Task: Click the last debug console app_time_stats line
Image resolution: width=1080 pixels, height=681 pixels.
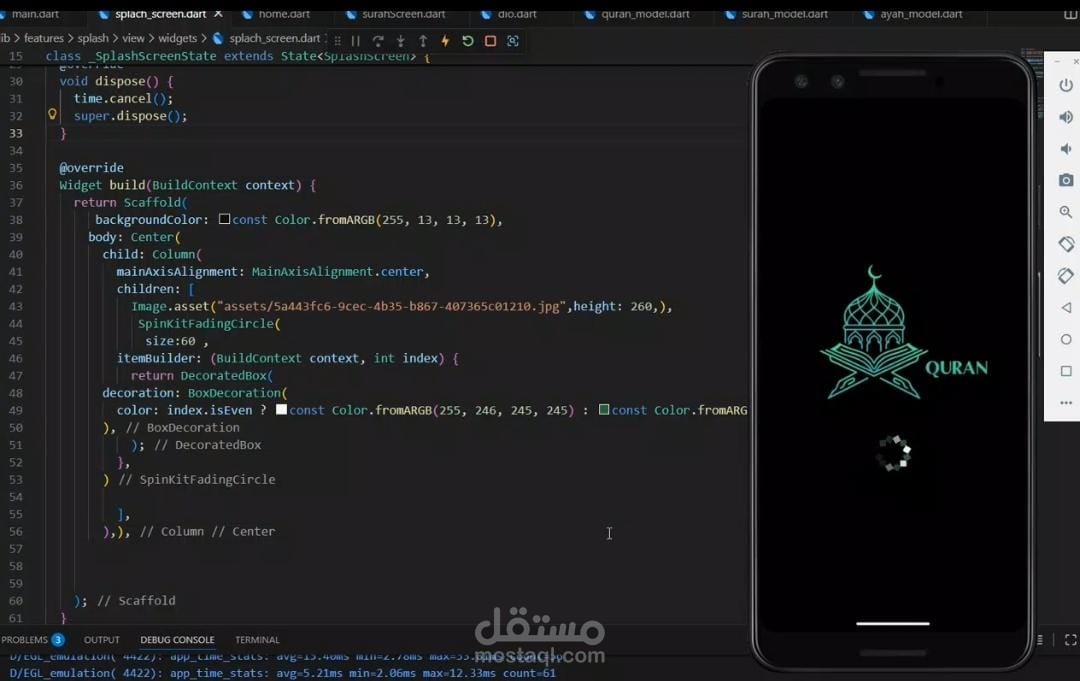Action: pos(282,673)
